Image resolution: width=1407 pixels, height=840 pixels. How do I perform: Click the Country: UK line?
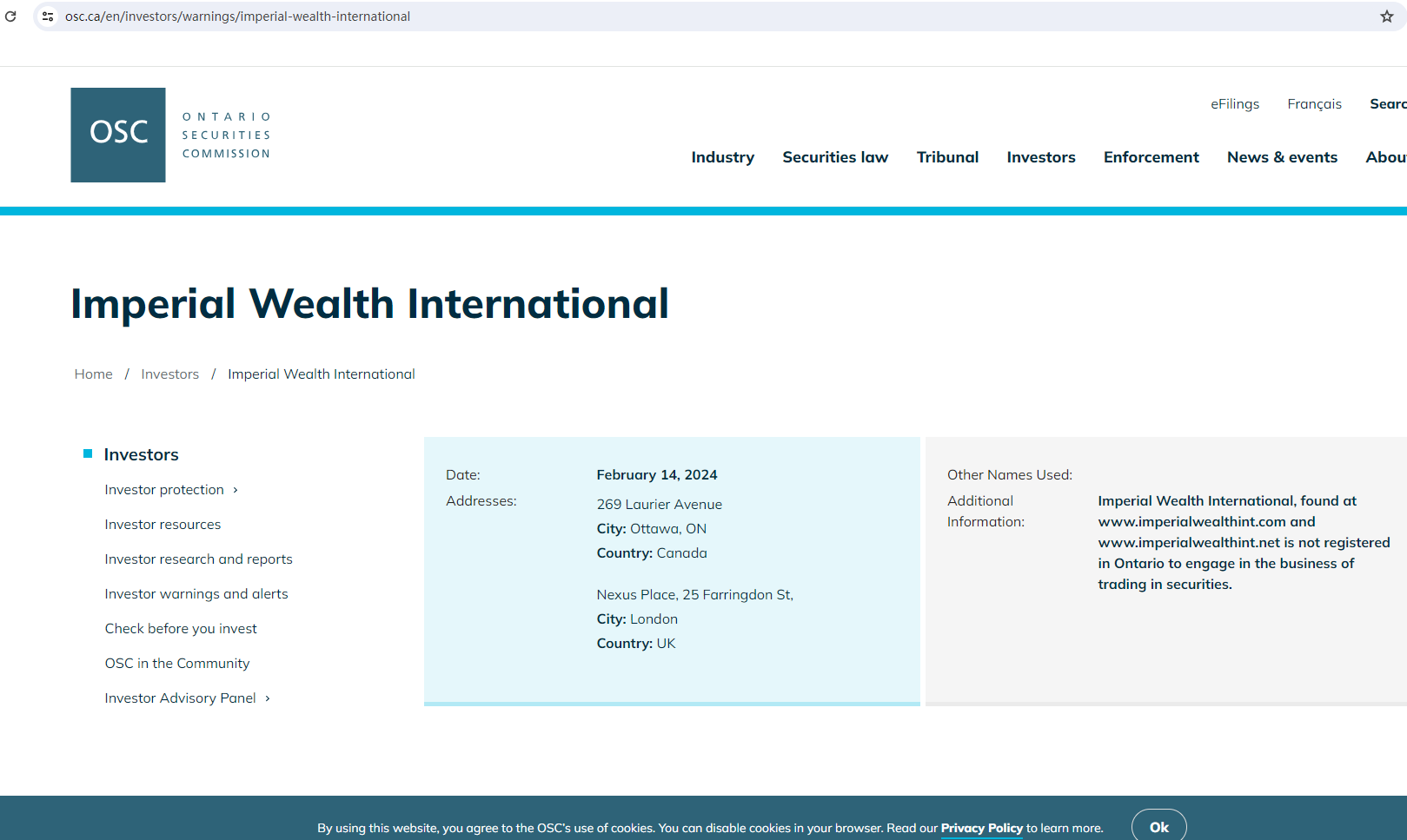tap(636, 644)
